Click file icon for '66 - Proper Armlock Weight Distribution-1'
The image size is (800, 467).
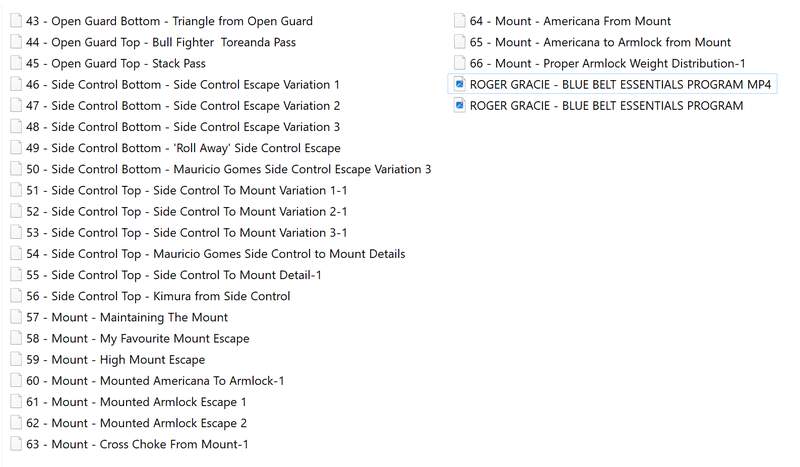point(459,64)
